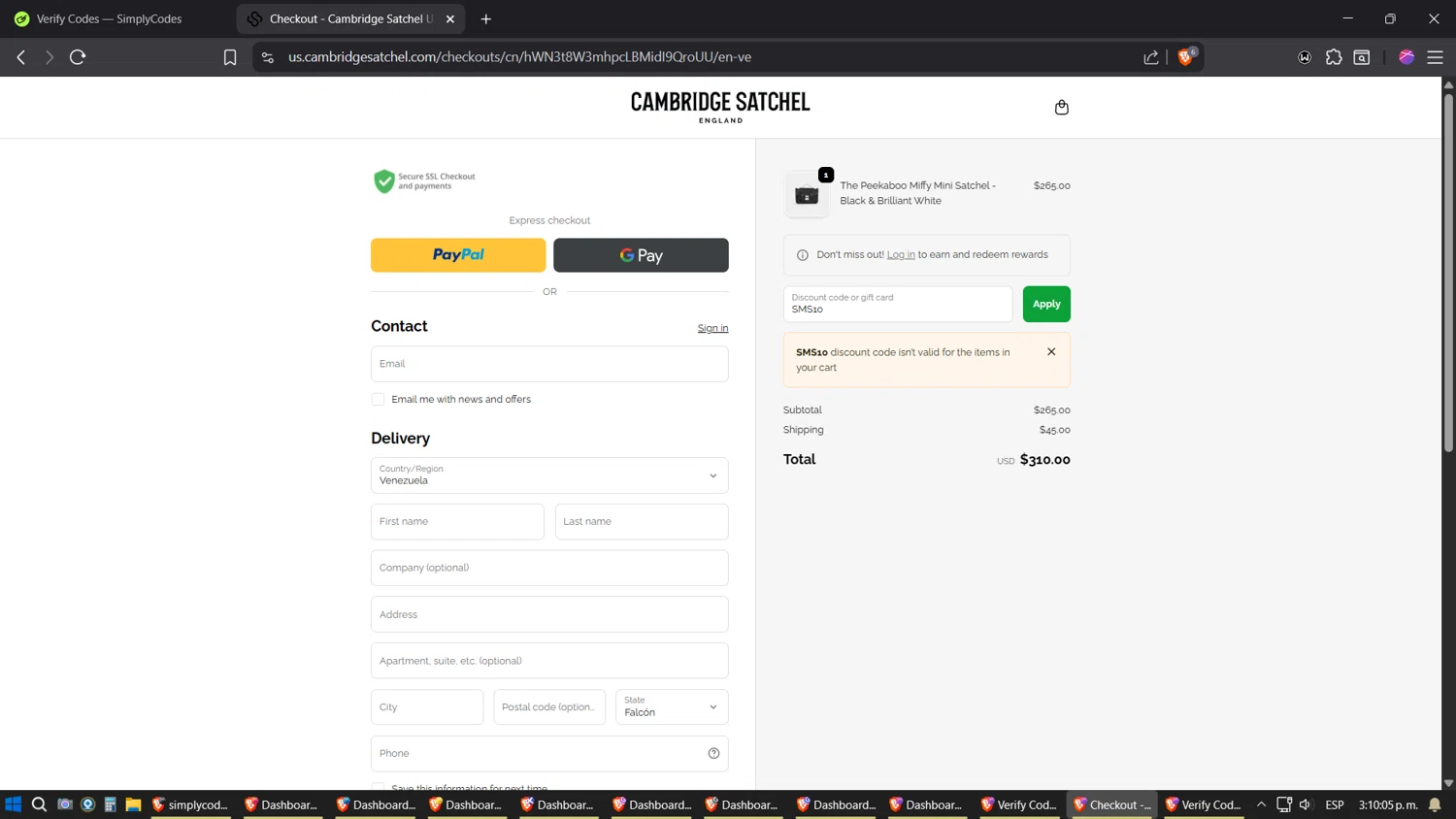Click the Address field
This screenshot has width=1456, height=819.
point(549,614)
